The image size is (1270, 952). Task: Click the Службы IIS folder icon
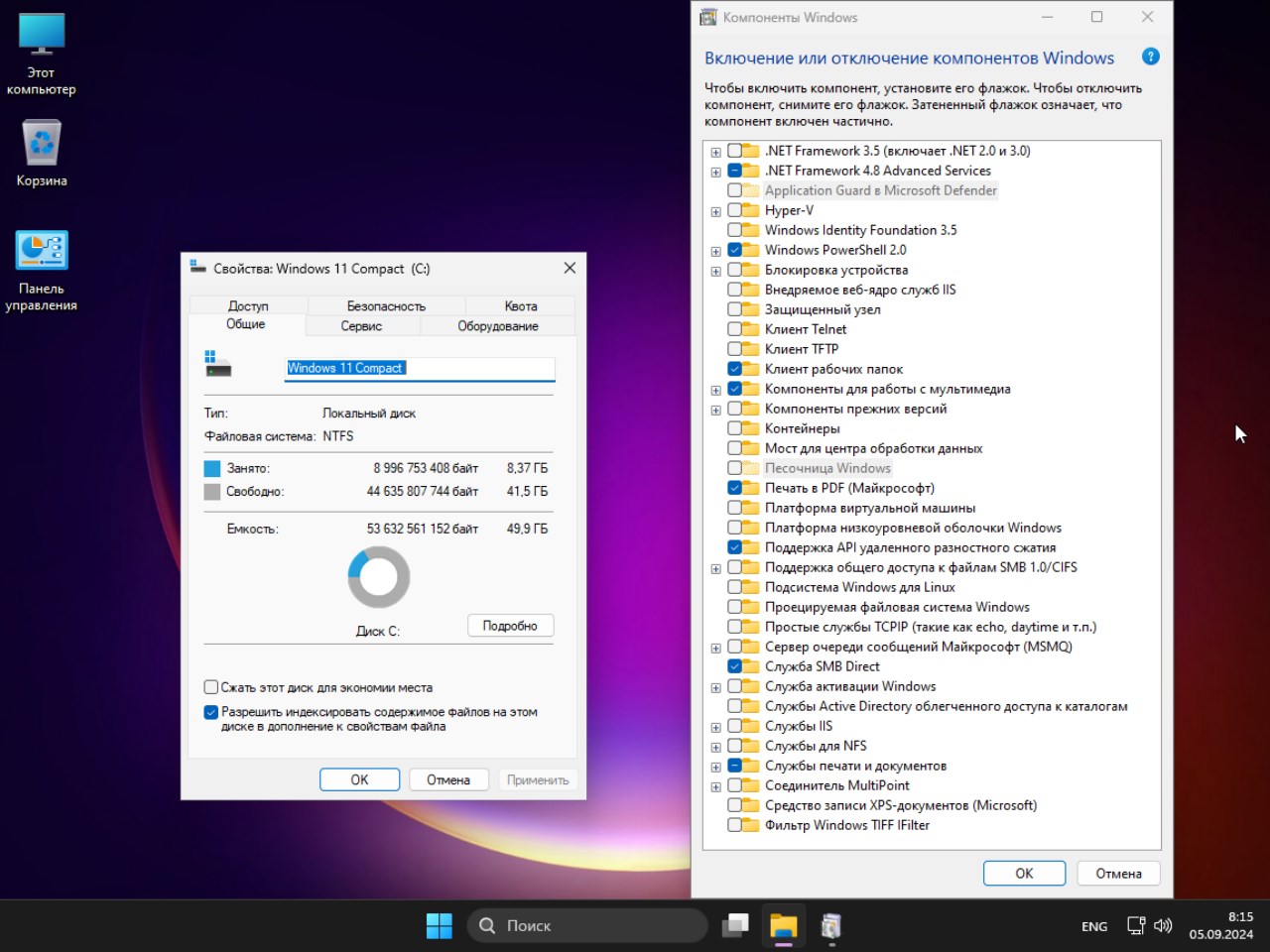click(x=751, y=726)
